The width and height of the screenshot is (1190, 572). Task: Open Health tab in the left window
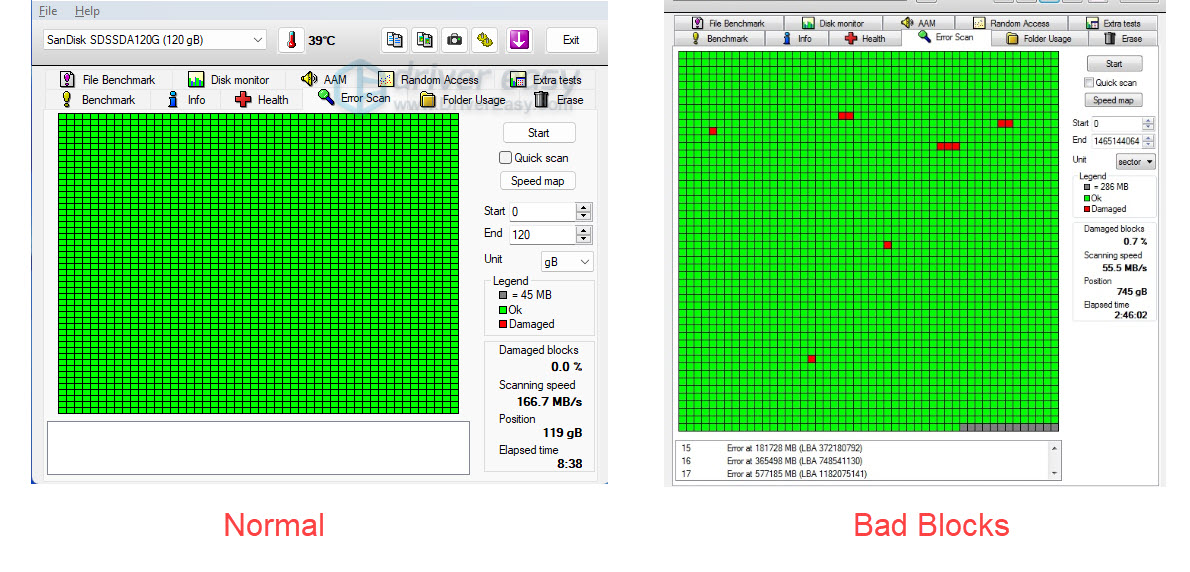pyautogui.click(x=261, y=99)
